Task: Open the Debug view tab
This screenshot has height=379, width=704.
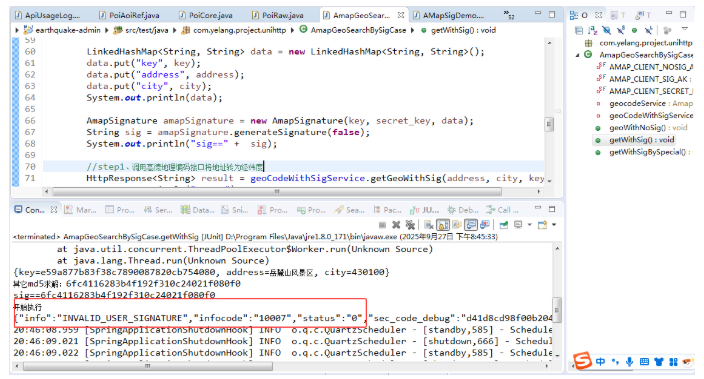Action: 462,210
